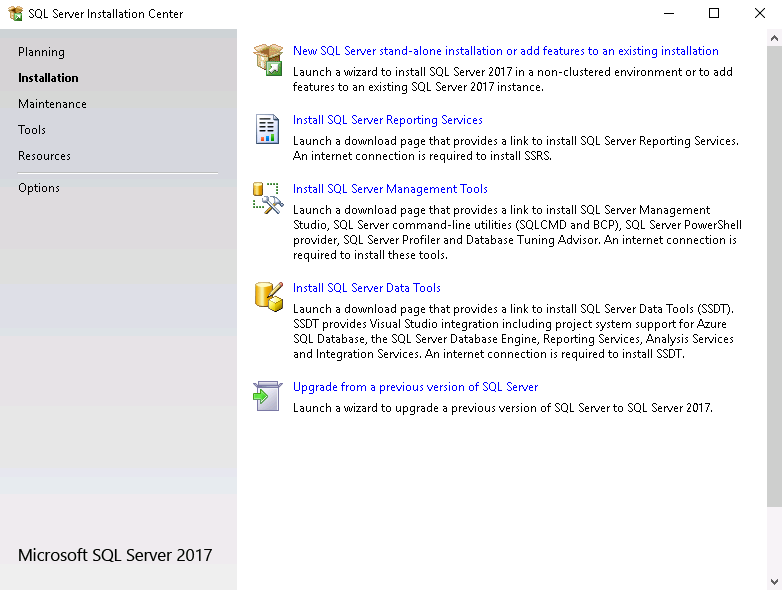Click the new stand-alone installation box icon
This screenshot has width=782, height=590.
pos(268,59)
